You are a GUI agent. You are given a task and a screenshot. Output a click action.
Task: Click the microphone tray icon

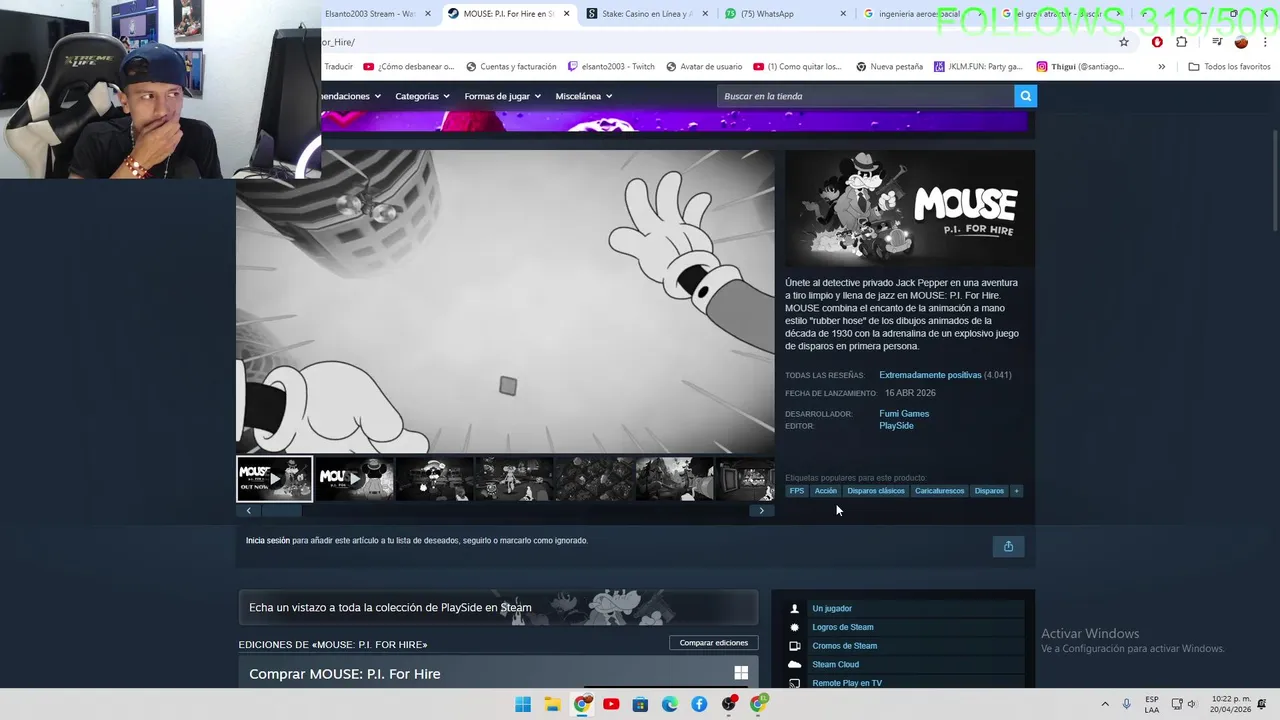1127,704
